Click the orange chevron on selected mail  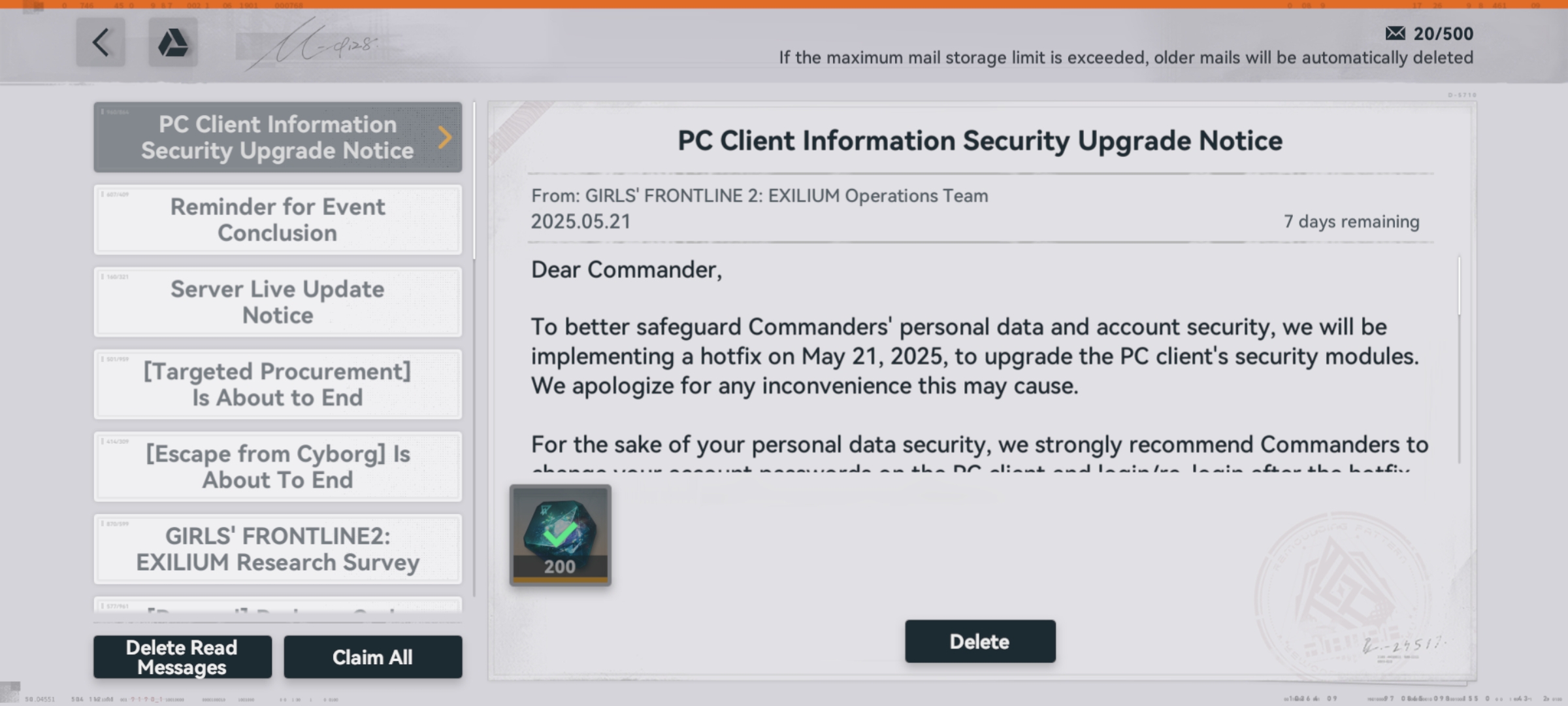tap(445, 137)
